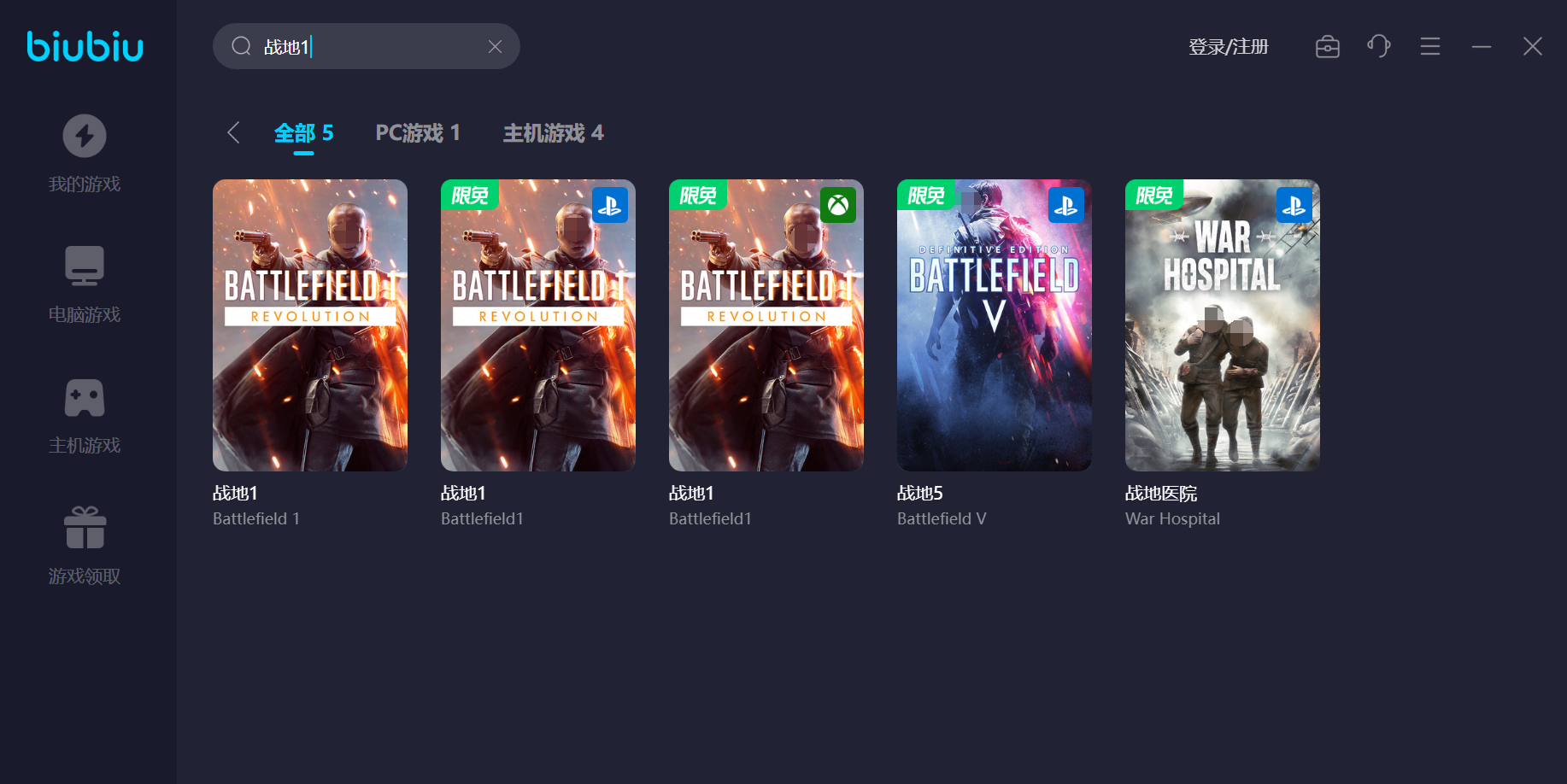Go back using the left chevron arrow
Screen dimensions: 1567x784
[233, 132]
